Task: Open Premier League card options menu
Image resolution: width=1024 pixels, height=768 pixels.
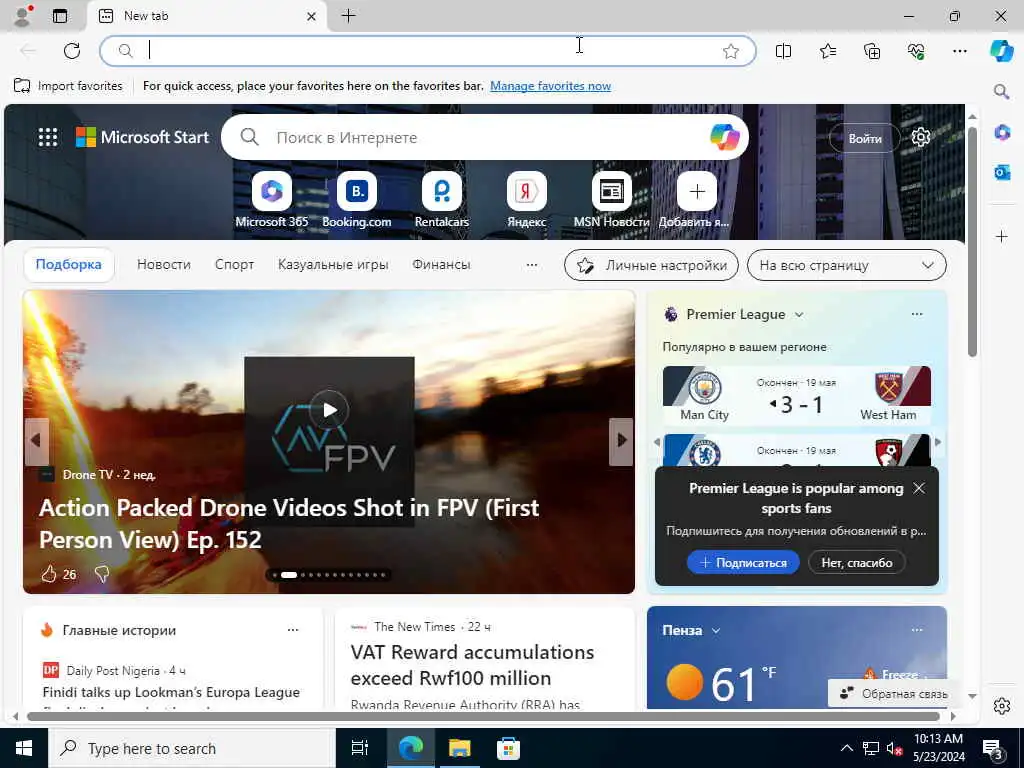Action: pyautogui.click(x=917, y=314)
